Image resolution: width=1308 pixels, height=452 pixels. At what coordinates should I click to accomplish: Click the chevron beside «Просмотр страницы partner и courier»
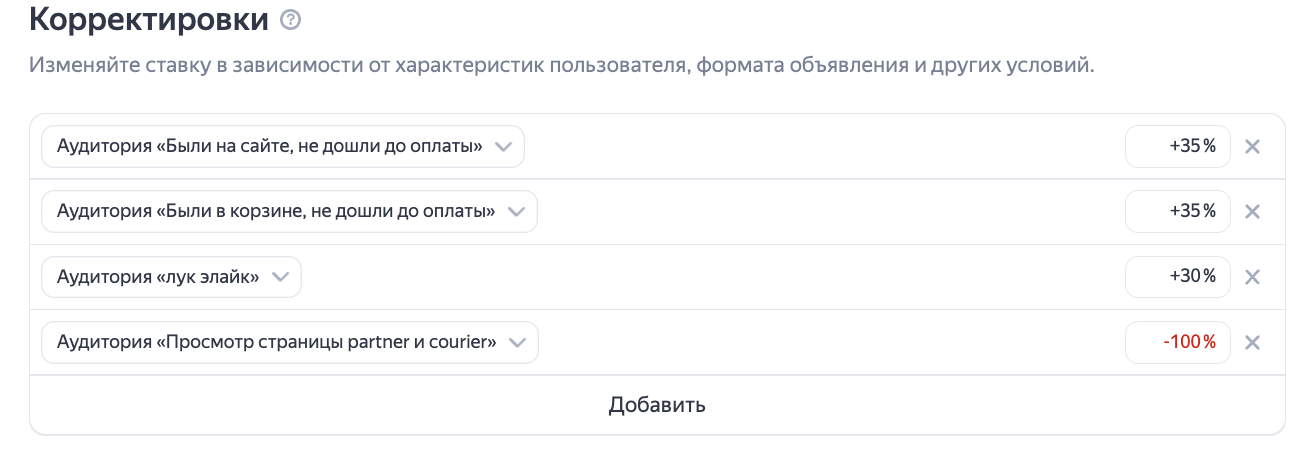(517, 343)
